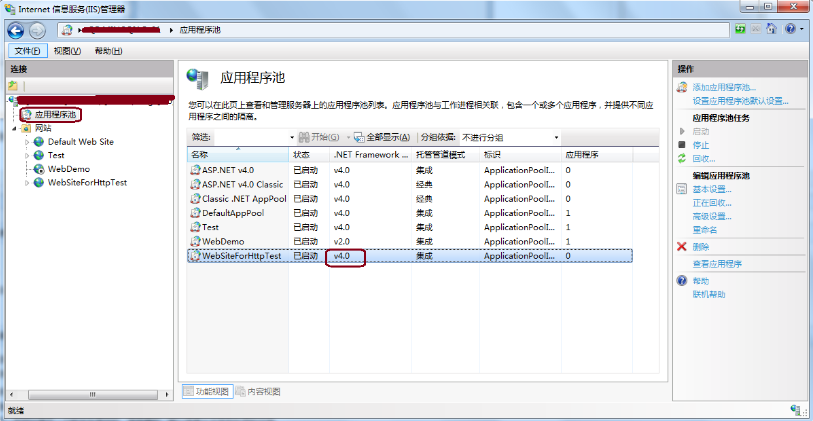This screenshot has height=421, width=813.
Task: Sort by the 状态 column header
Action: click(309, 155)
